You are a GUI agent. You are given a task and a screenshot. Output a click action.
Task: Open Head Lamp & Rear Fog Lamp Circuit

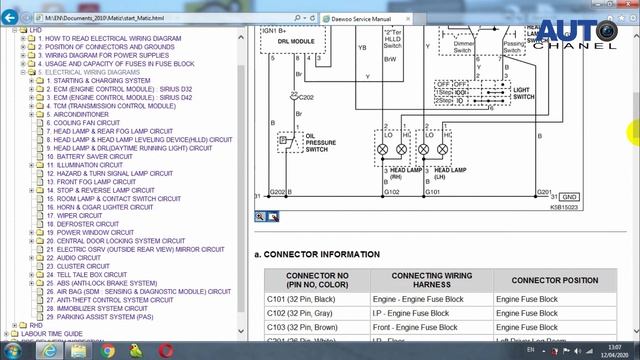(x=109, y=131)
